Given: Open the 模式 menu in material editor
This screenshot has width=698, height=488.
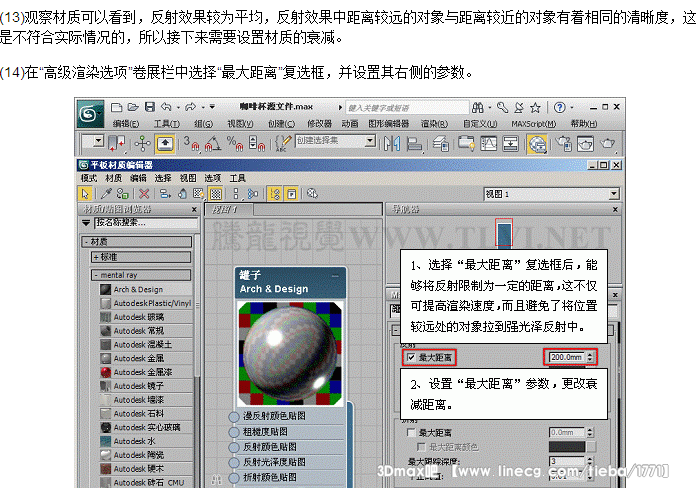Looking at the screenshot, I should (89, 178).
